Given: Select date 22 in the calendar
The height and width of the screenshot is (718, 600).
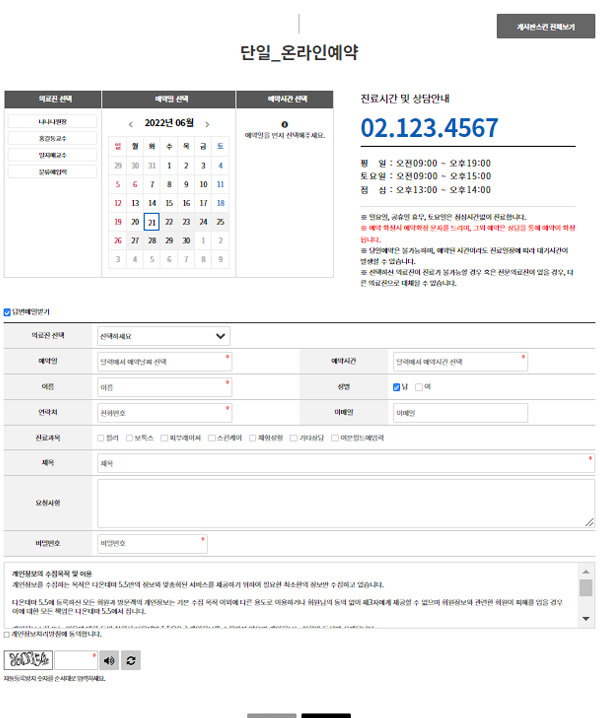Looking at the screenshot, I should click(169, 222).
